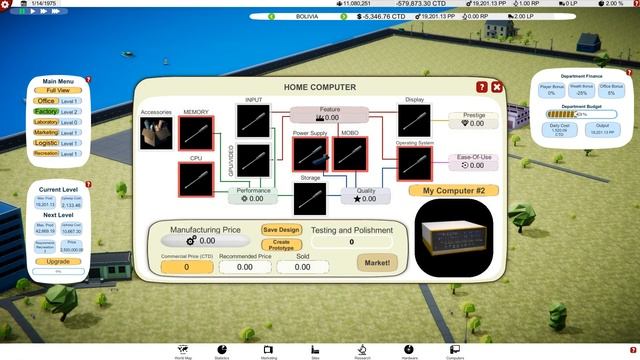
Task: Open help for the Department Finance panel
Action: (629, 72)
